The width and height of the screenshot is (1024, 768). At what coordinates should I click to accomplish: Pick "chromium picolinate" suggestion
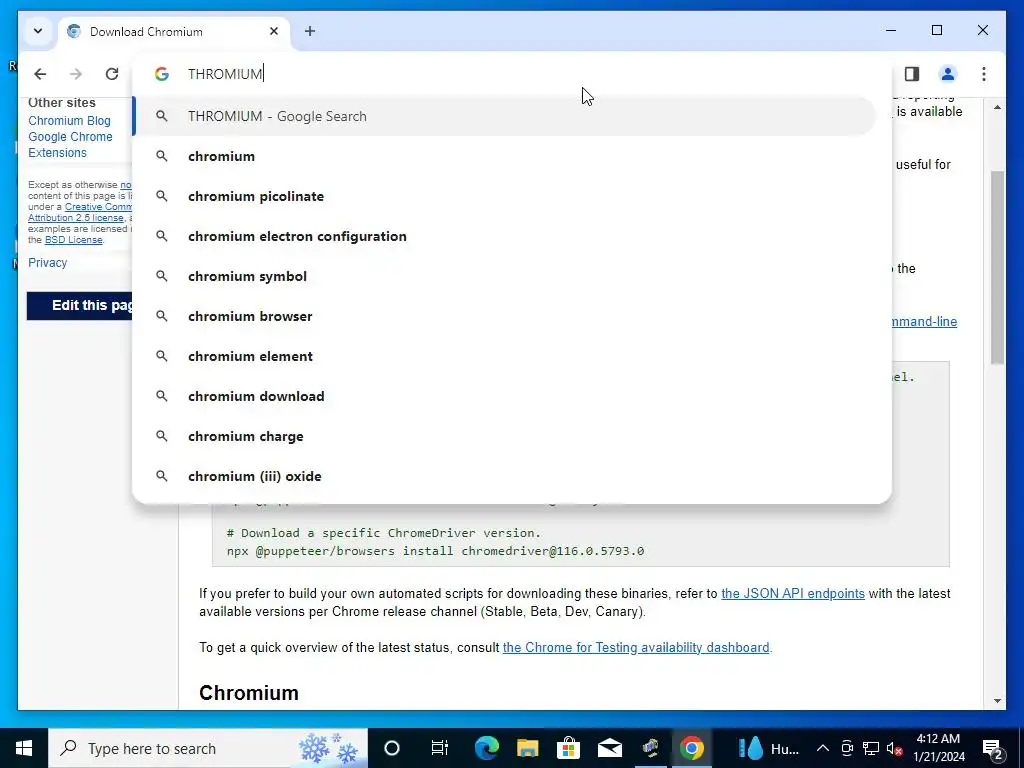[504, 196]
